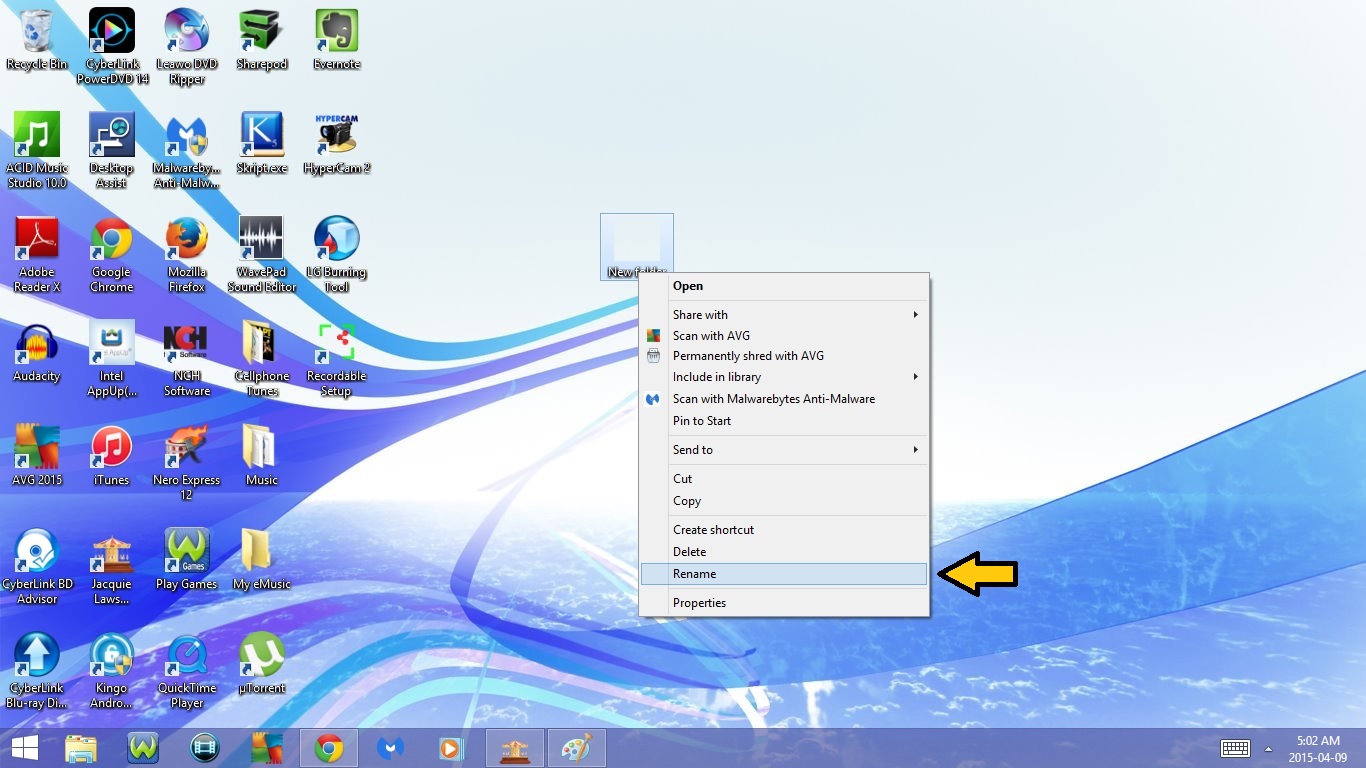
Task: Select the Malwarebytes Anti-Malware desktop shortcut
Action: (x=187, y=150)
